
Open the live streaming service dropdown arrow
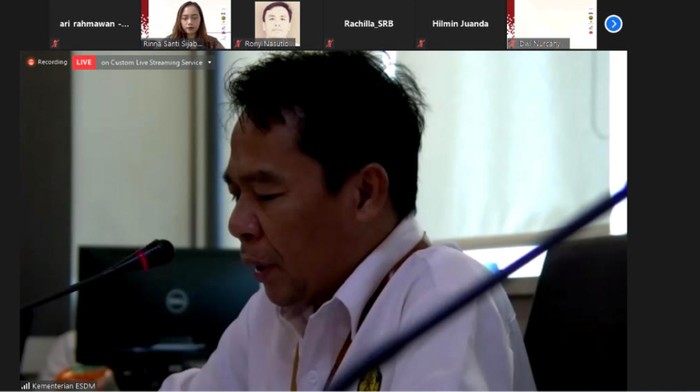pyautogui.click(x=210, y=63)
